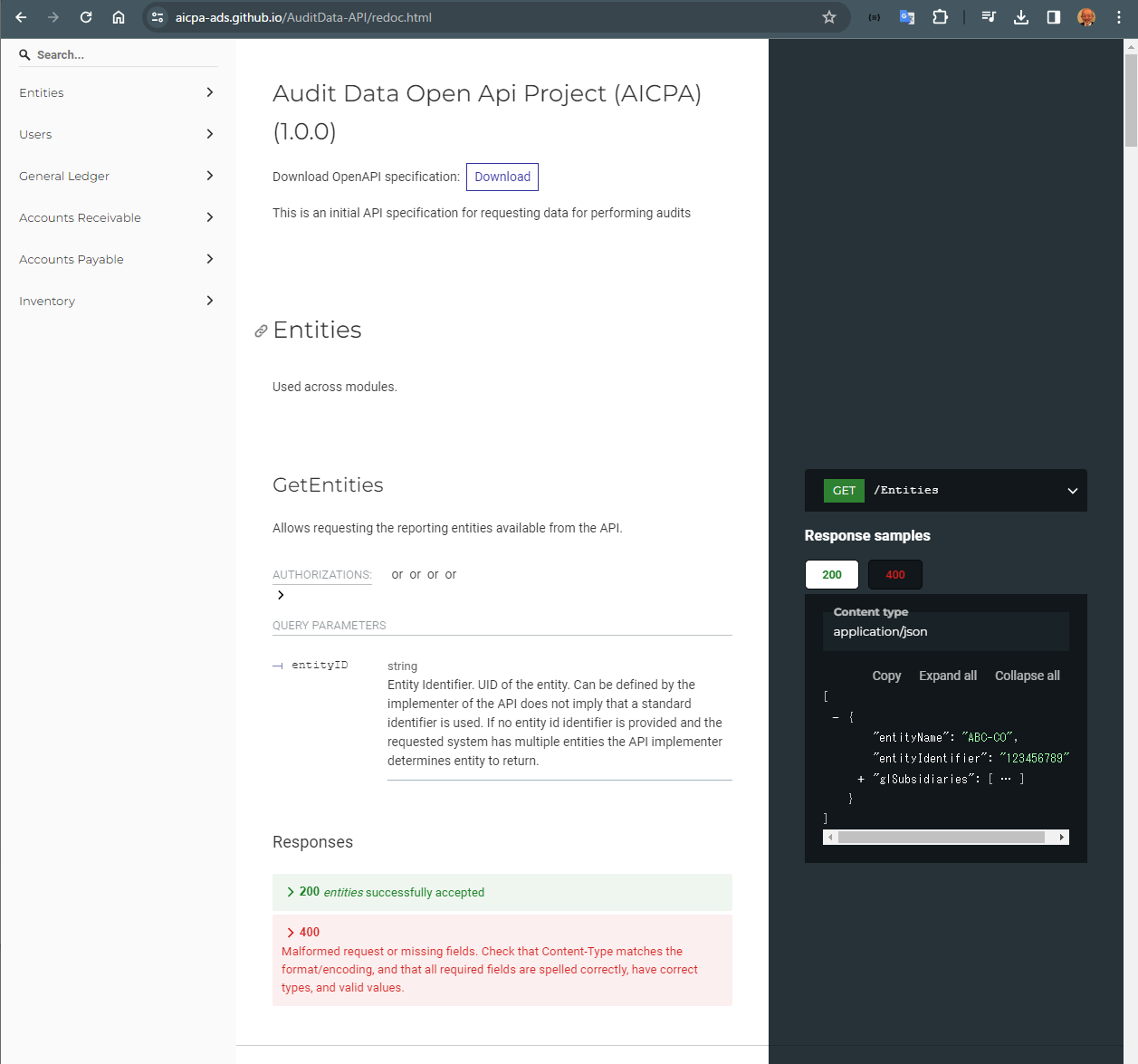Open the extensions puzzle menu
This screenshot has height=1064, width=1138.
[x=940, y=17]
